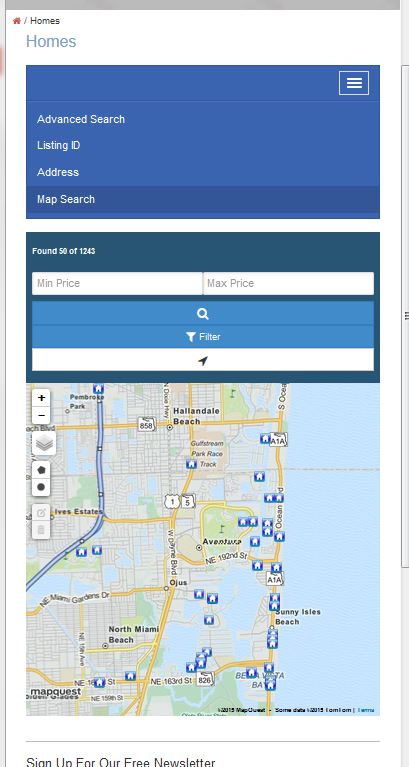Click the locate-me arrow button
The image size is (409, 767).
[x=203, y=360]
